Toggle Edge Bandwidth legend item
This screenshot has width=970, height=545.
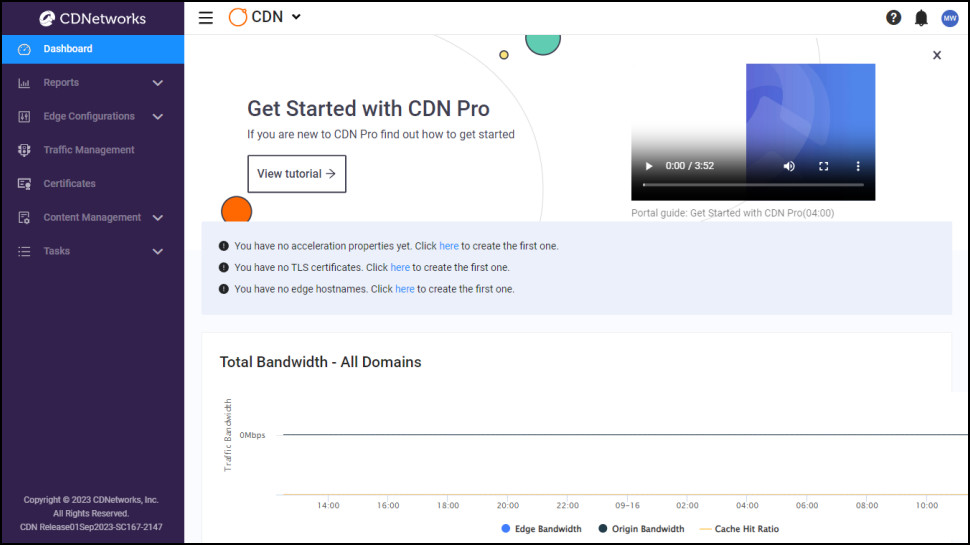[x=541, y=529]
